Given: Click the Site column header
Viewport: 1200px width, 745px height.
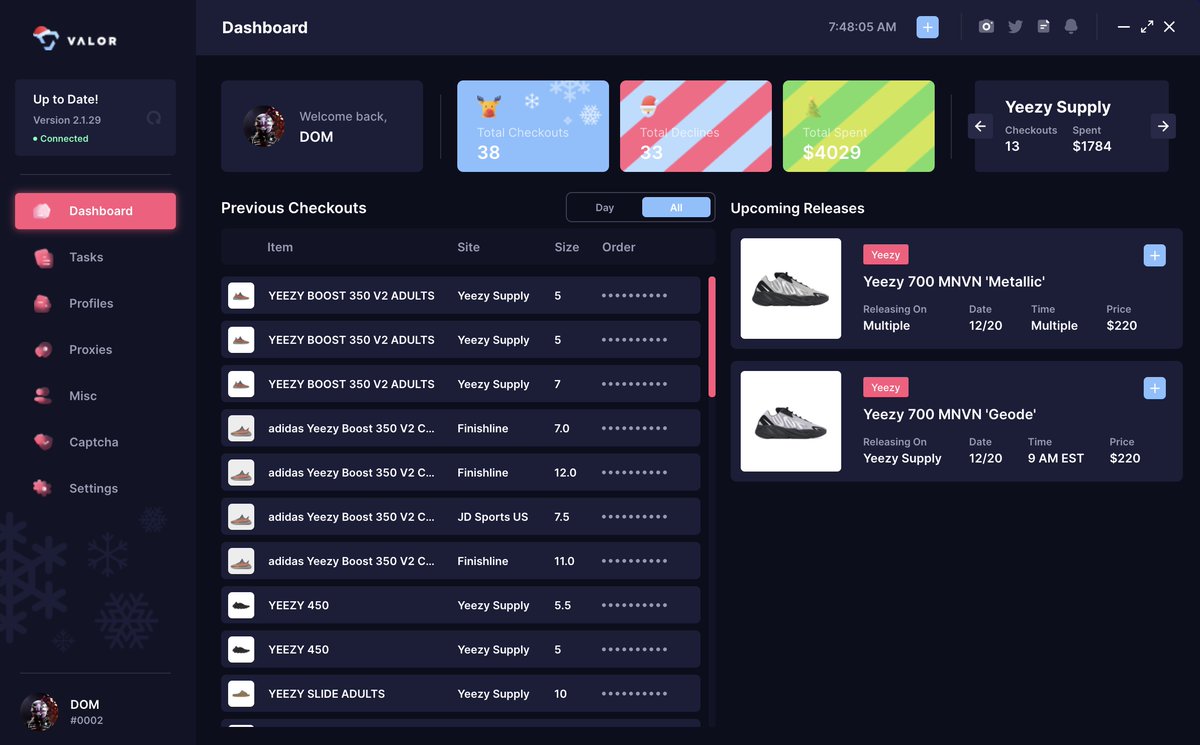Looking at the screenshot, I should pos(469,247).
